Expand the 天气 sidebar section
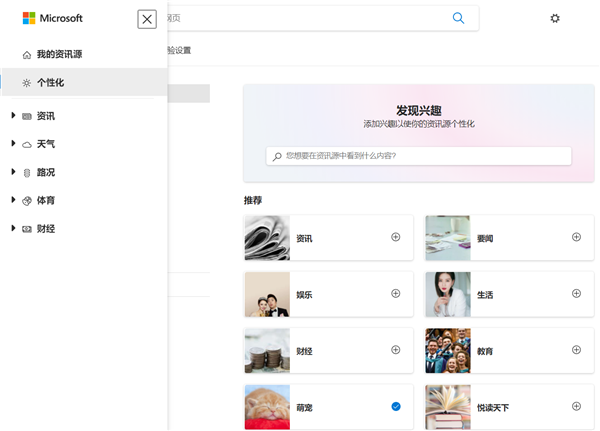This screenshot has width=600, height=431. pos(14,144)
